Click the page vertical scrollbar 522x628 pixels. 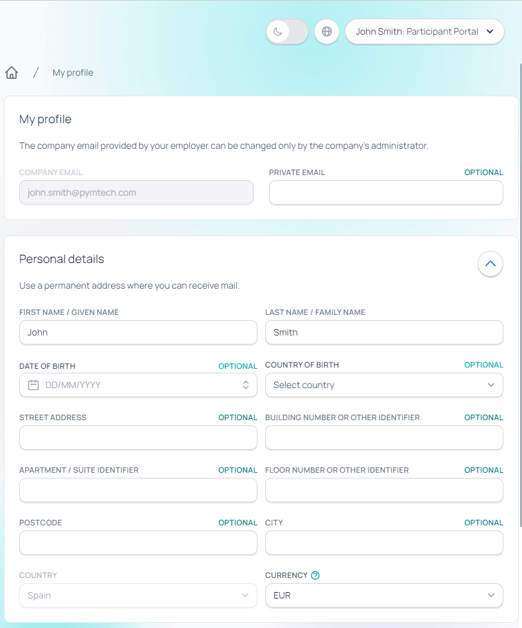(520, 294)
